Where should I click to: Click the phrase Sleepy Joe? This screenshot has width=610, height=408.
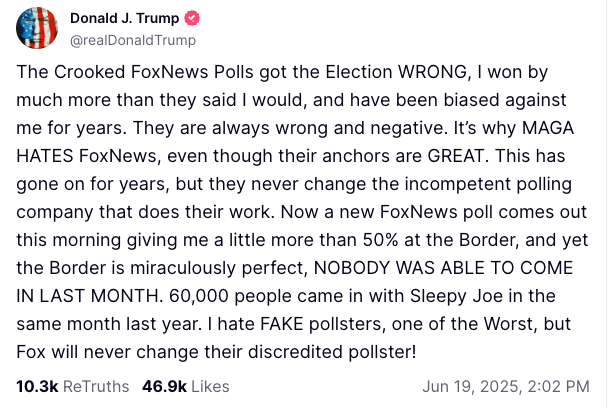[457, 296]
